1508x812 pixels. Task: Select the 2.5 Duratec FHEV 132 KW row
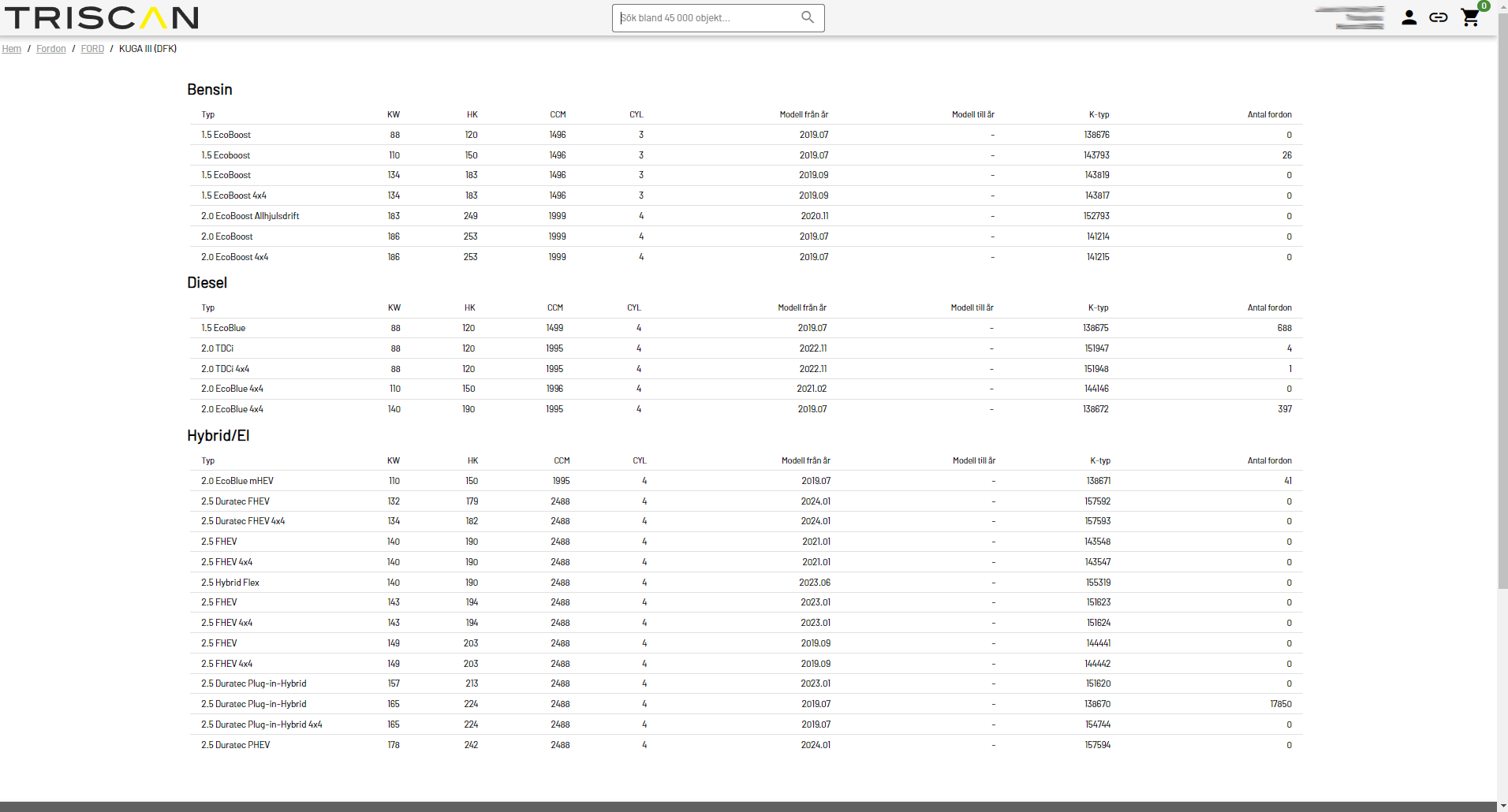click(745, 501)
